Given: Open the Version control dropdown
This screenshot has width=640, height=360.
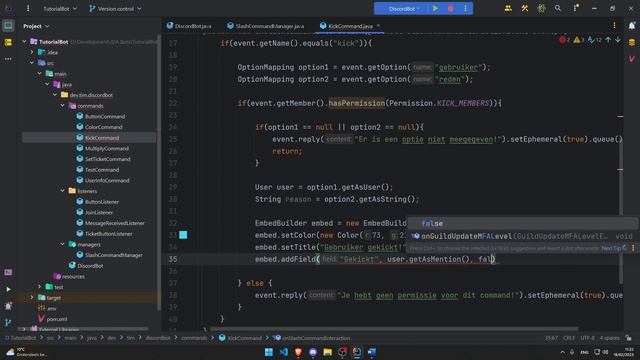Looking at the screenshot, I should [116, 9].
